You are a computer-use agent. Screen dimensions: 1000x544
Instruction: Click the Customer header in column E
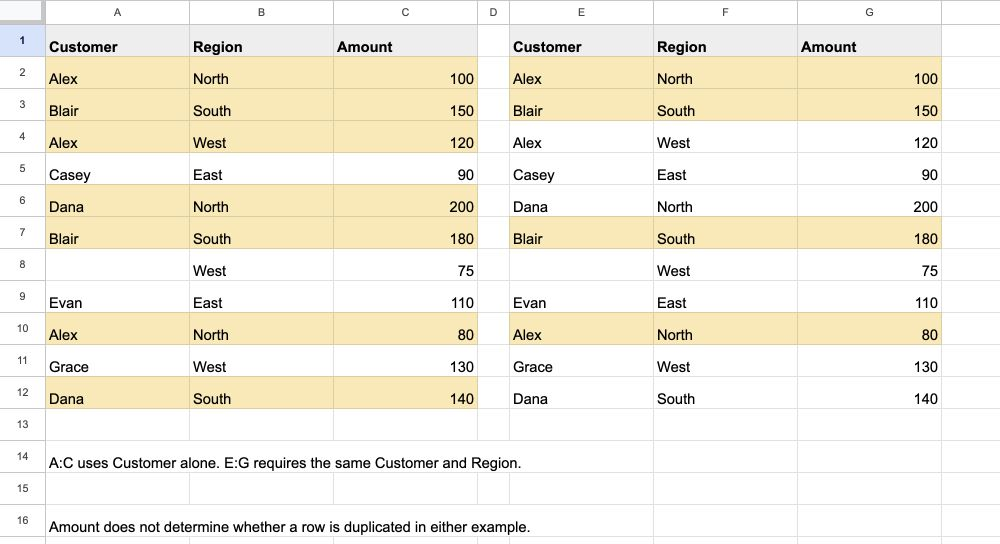click(581, 41)
